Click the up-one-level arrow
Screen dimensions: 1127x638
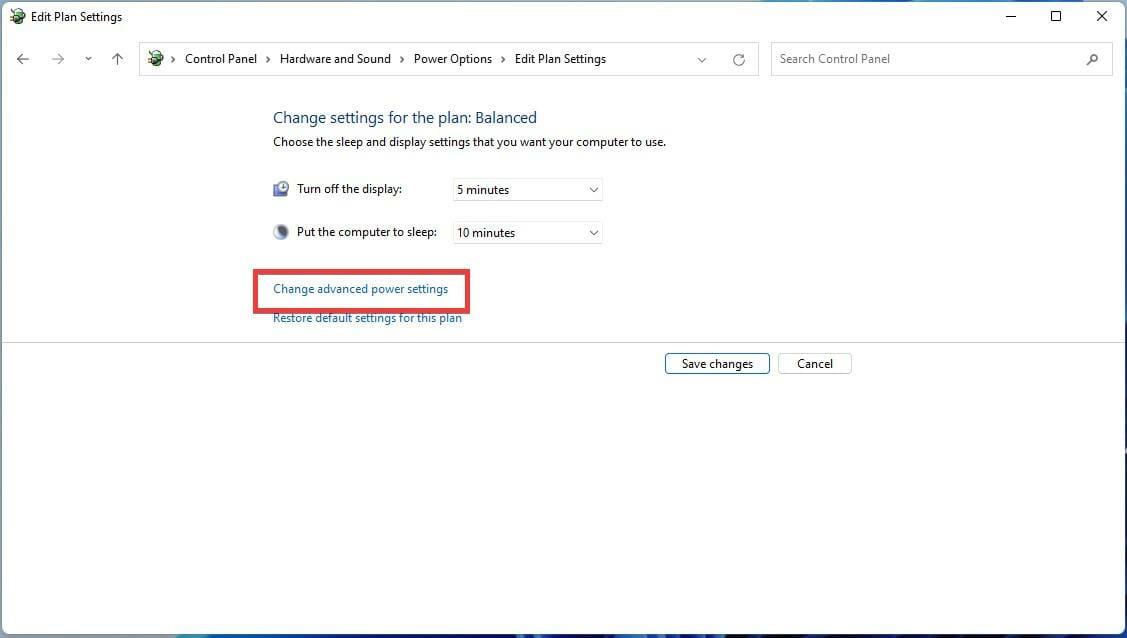pos(117,59)
